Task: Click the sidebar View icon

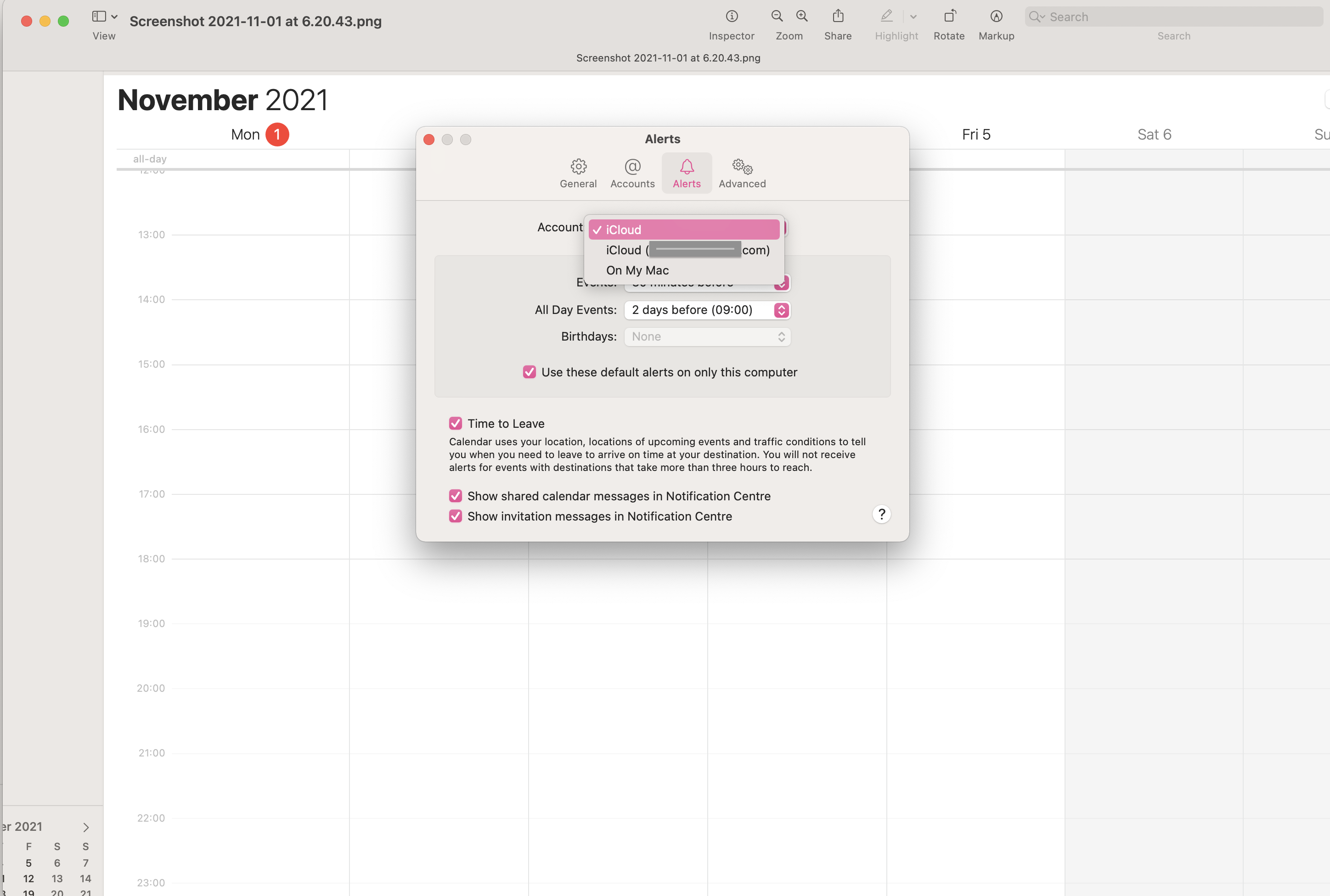Action: (100, 17)
